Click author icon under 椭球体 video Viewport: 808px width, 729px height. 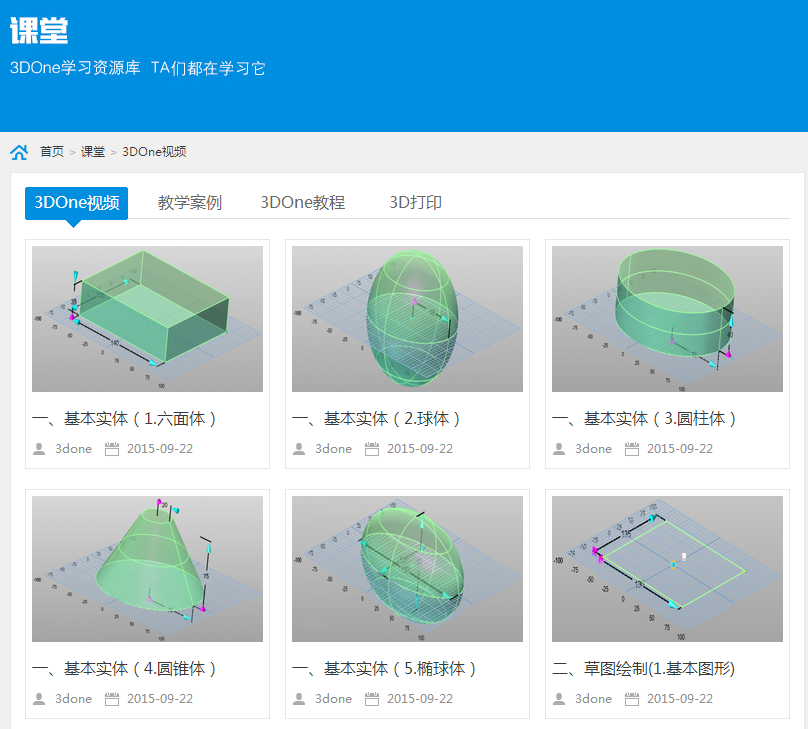coord(299,699)
